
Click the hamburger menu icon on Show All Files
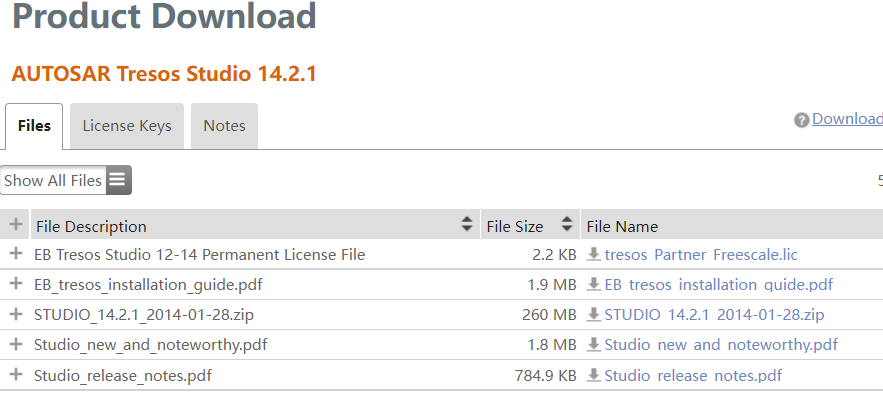(118, 180)
